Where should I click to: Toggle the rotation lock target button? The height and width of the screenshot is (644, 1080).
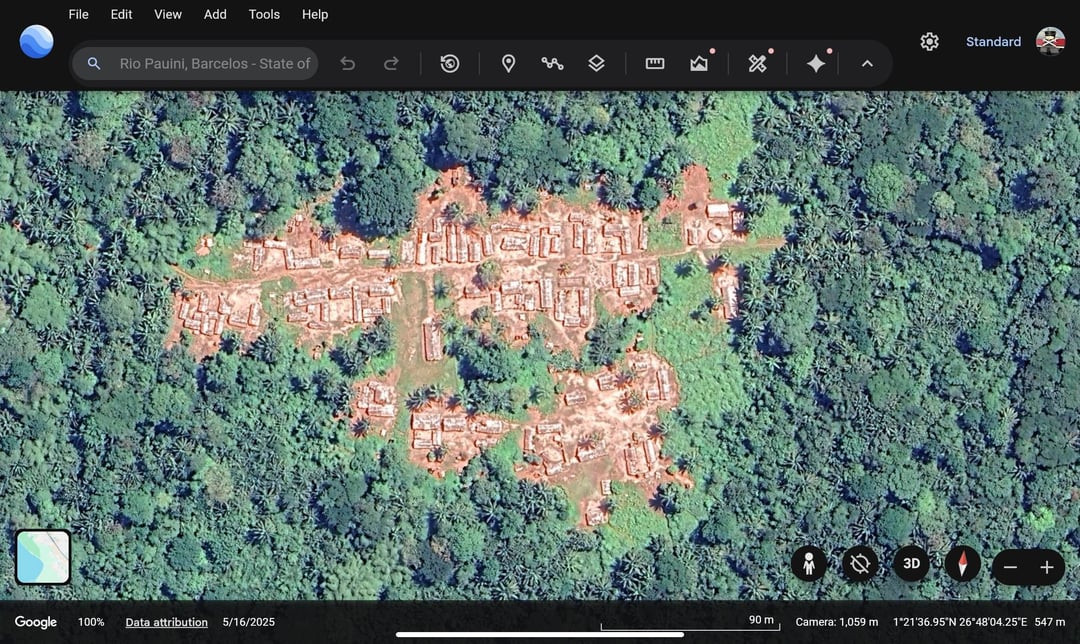860,564
